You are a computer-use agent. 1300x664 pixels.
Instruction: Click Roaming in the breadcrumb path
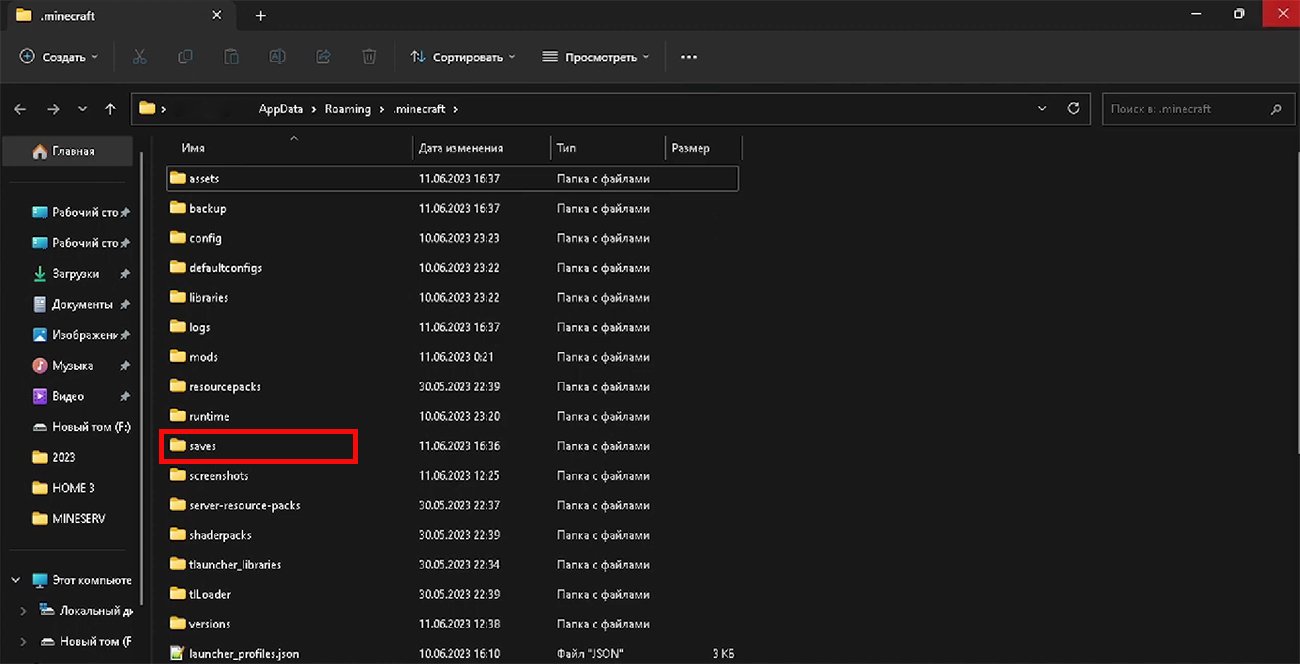[x=347, y=109]
